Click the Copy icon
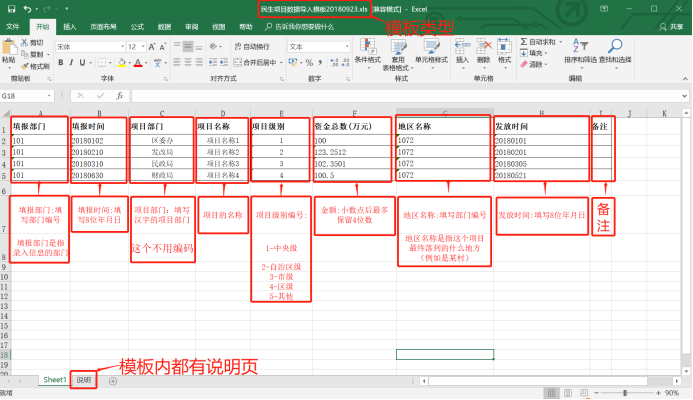Image resolution: width=693 pixels, height=400 pixels. [x=25, y=54]
